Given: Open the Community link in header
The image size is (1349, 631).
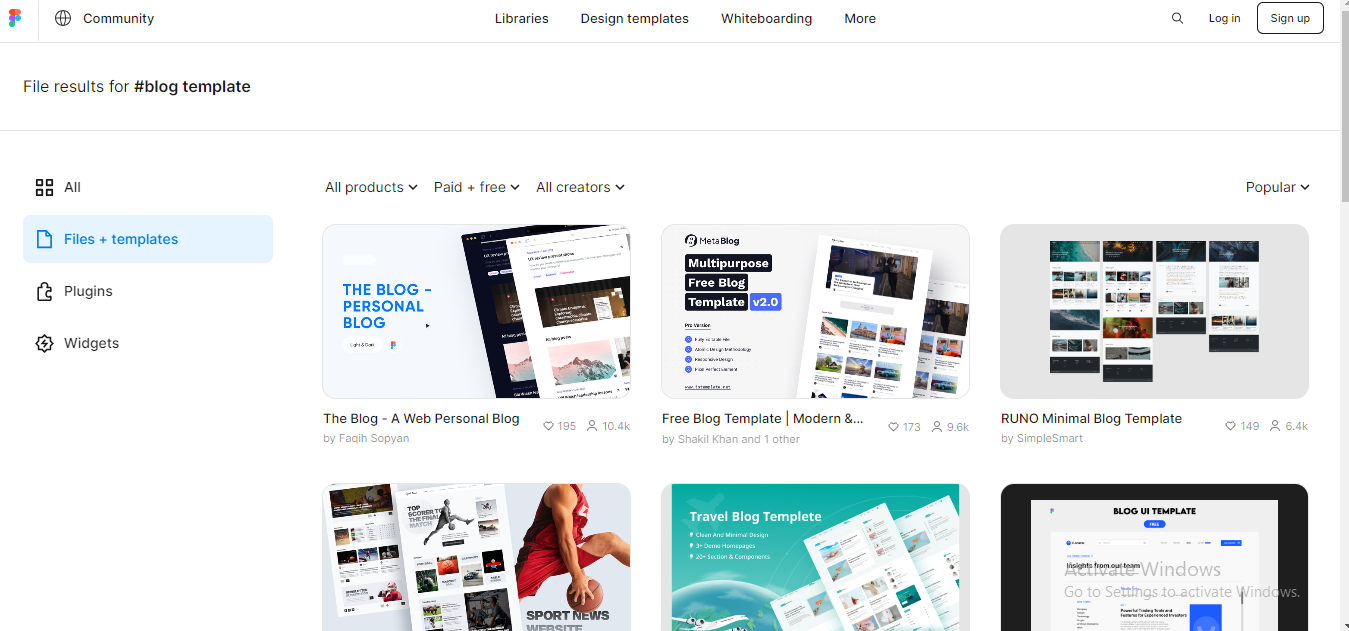Looking at the screenshot, I should pos(118,18).
